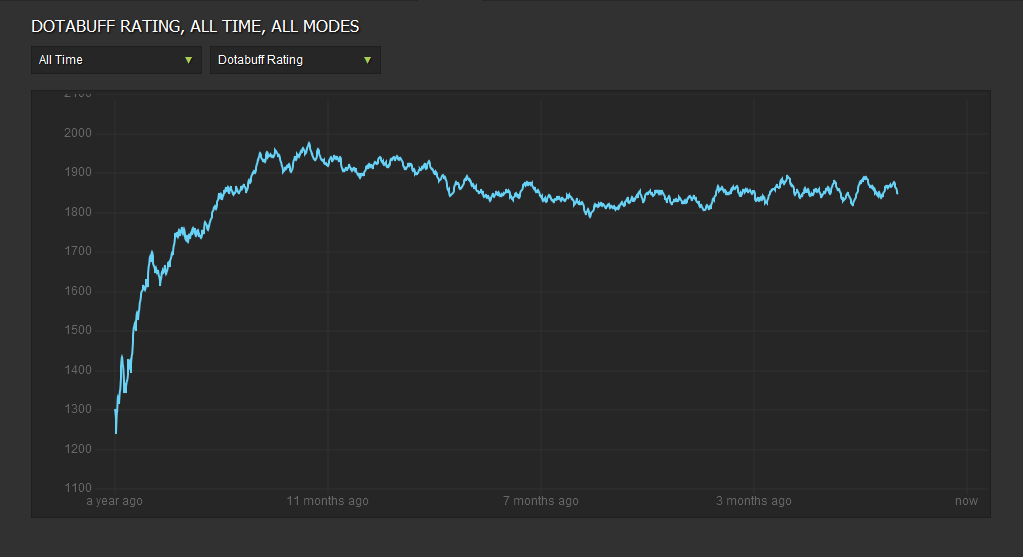Viewport: 1023px width, 557px height.
Task: Open the Dotabuff Rating metric dropdown
Action: pyautogui.click(x=295, y=60)
